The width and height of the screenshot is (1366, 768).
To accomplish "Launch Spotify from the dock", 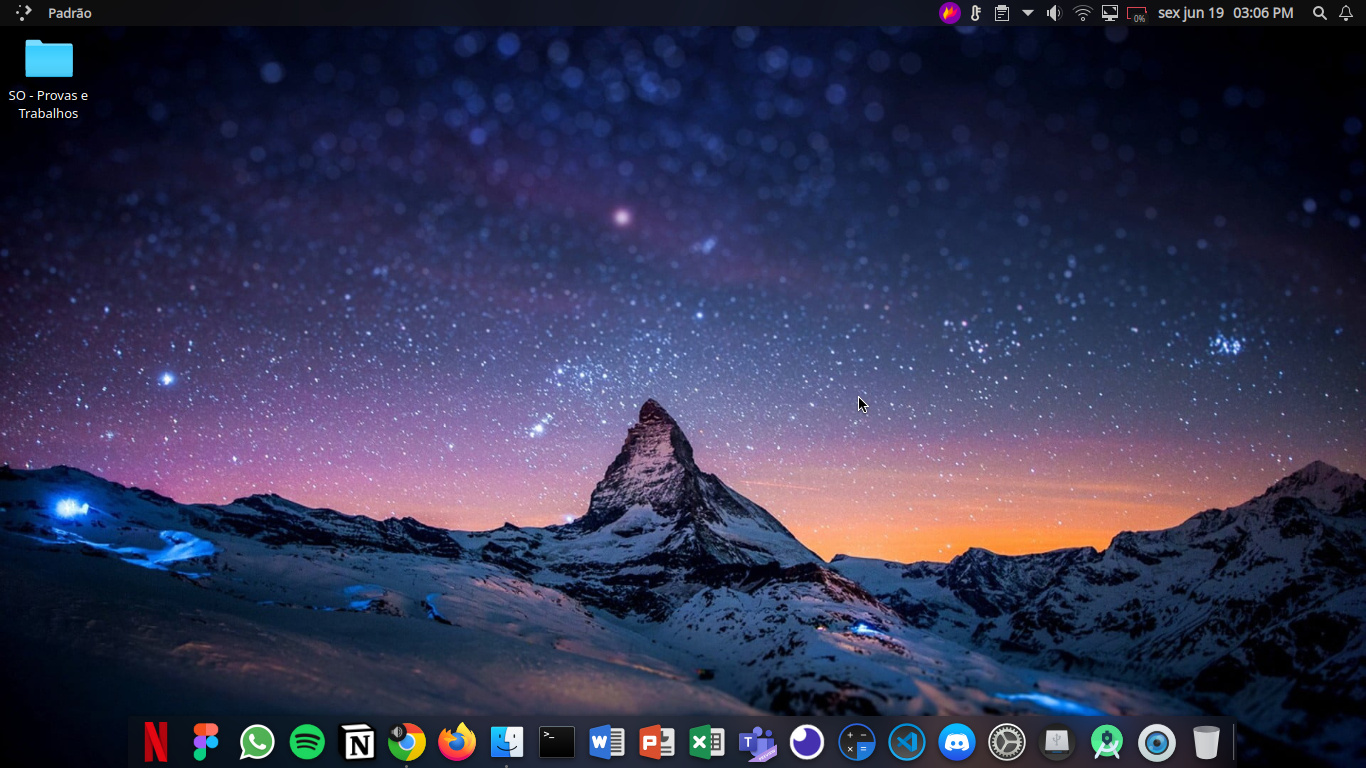I will click(x=307, y=742).
